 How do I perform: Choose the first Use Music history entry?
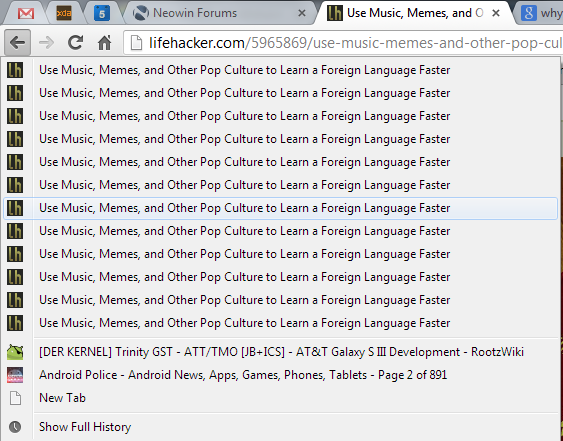[x=280, y=70]
